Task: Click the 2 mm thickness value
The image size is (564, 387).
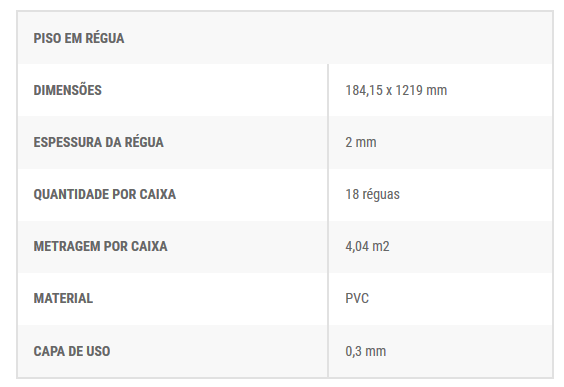Action: click(361, 142)
